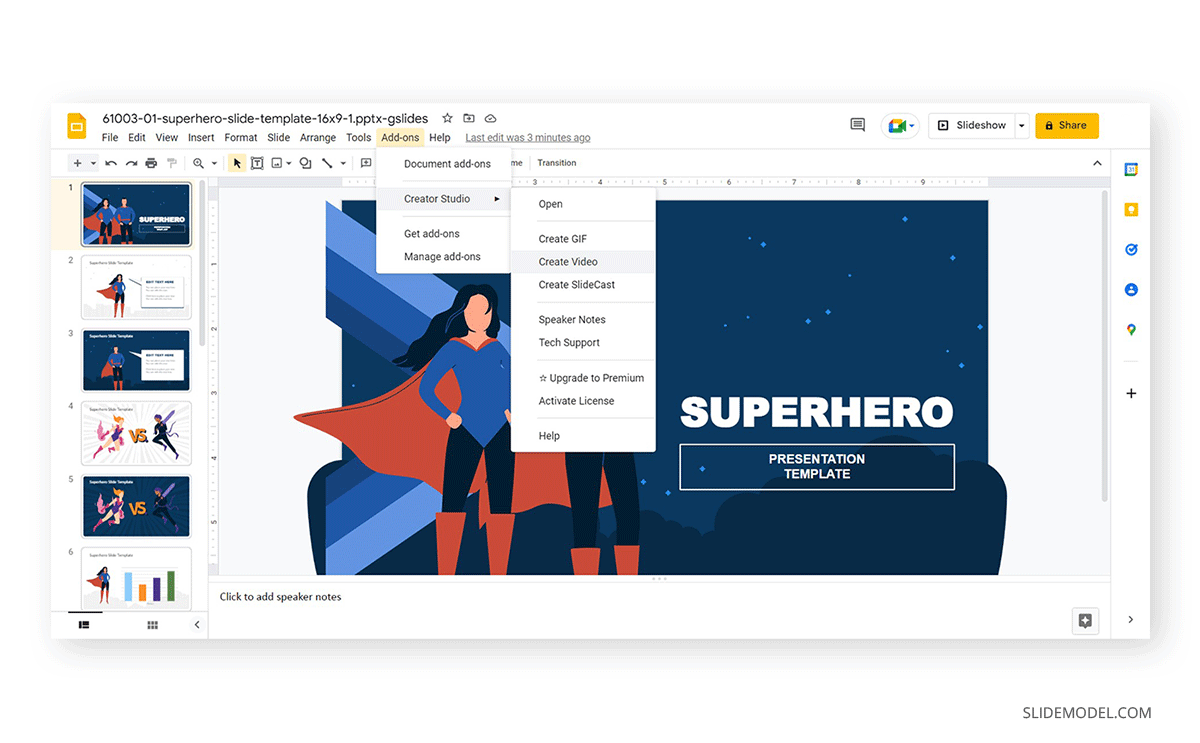Open Contacts side panel
This screenshot has height=743, width=1200.
coord(1131,290)
